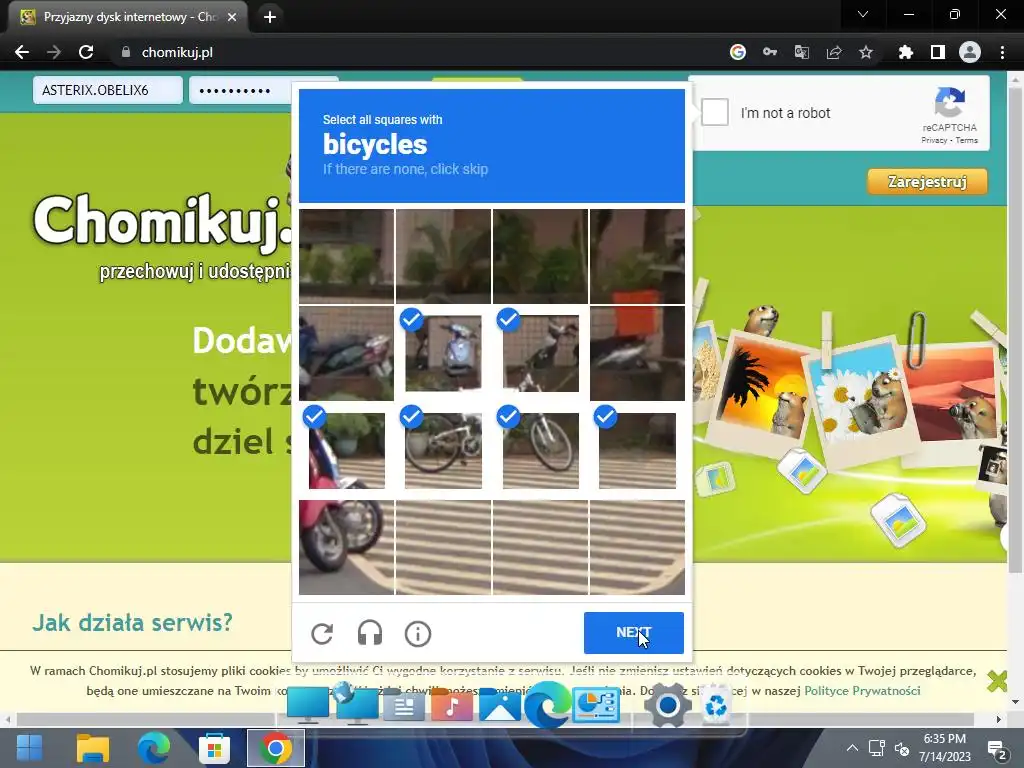
Task: Select the tile with parked dark scooter
Action: click(347, 353)
